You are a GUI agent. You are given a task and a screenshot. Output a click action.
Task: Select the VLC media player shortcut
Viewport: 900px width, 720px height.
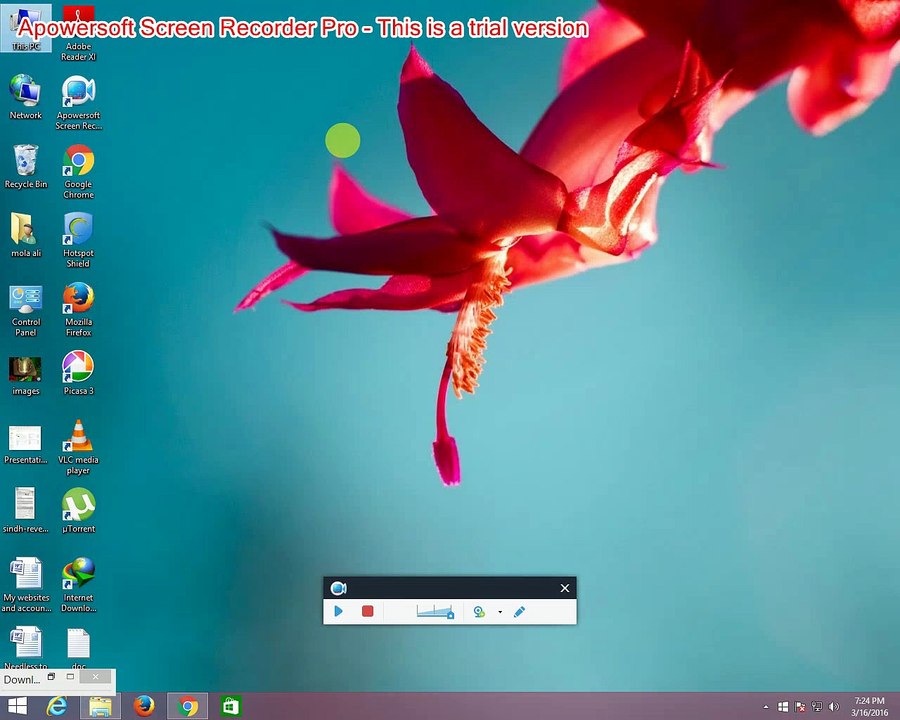point(79,447)
